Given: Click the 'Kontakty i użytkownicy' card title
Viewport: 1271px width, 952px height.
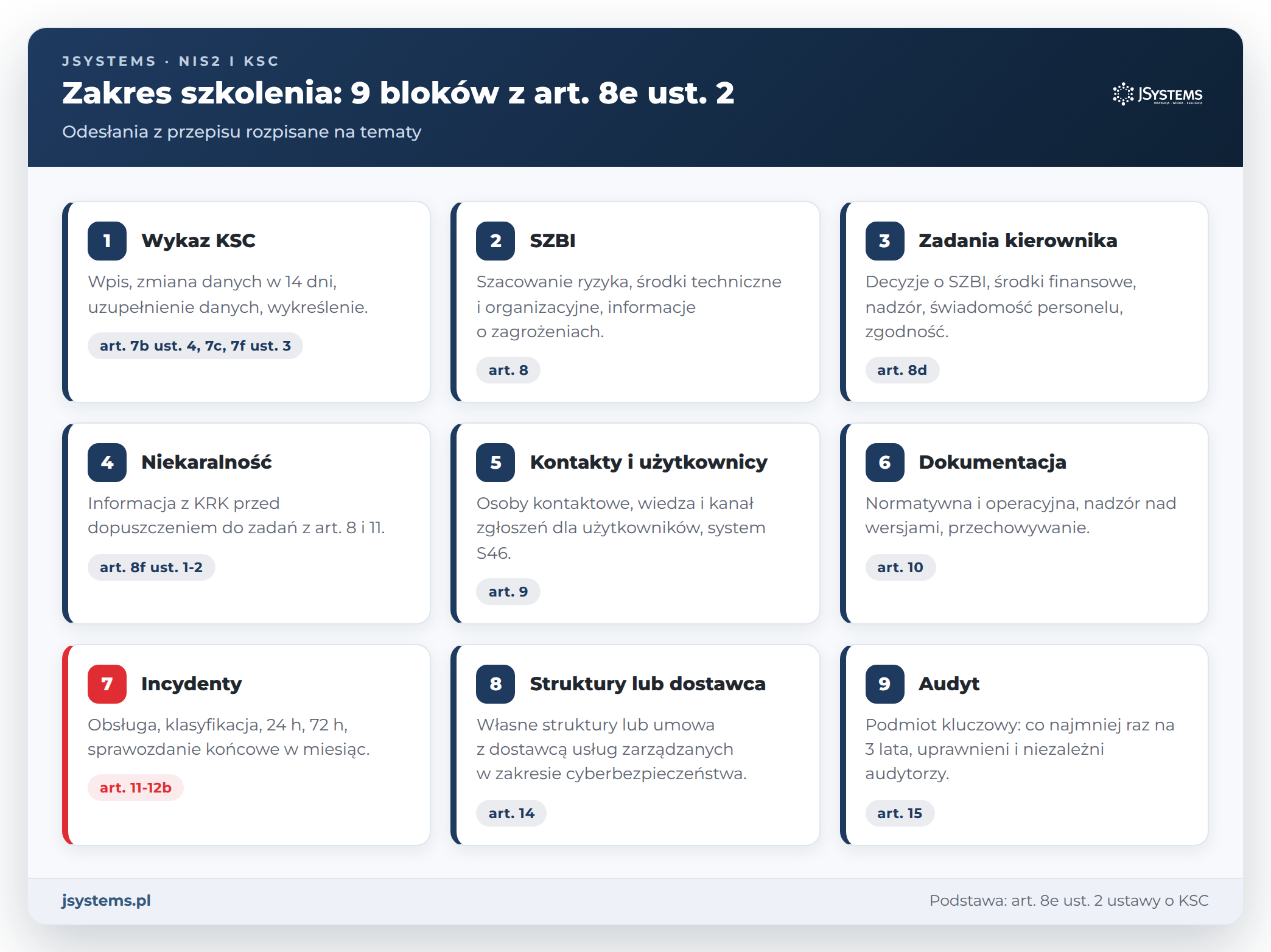Looking at the screenshot, I should (649, 462).
